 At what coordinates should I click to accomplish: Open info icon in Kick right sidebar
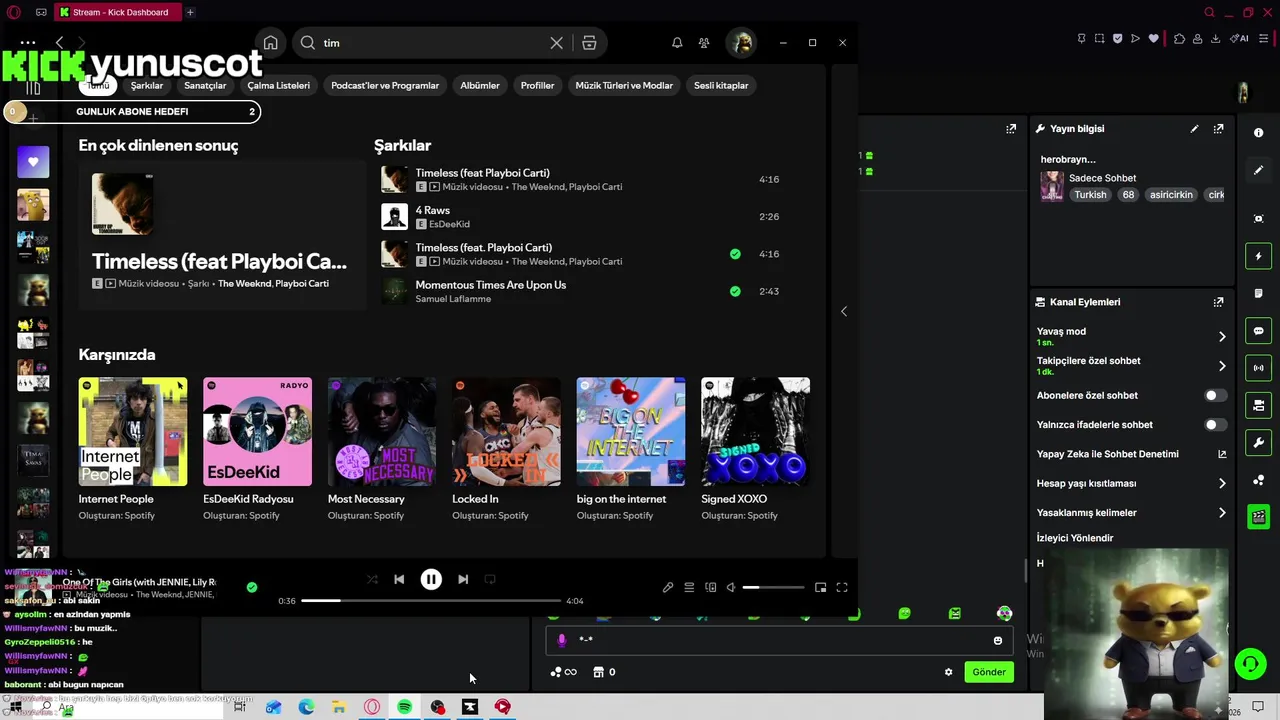[1258, 132]
